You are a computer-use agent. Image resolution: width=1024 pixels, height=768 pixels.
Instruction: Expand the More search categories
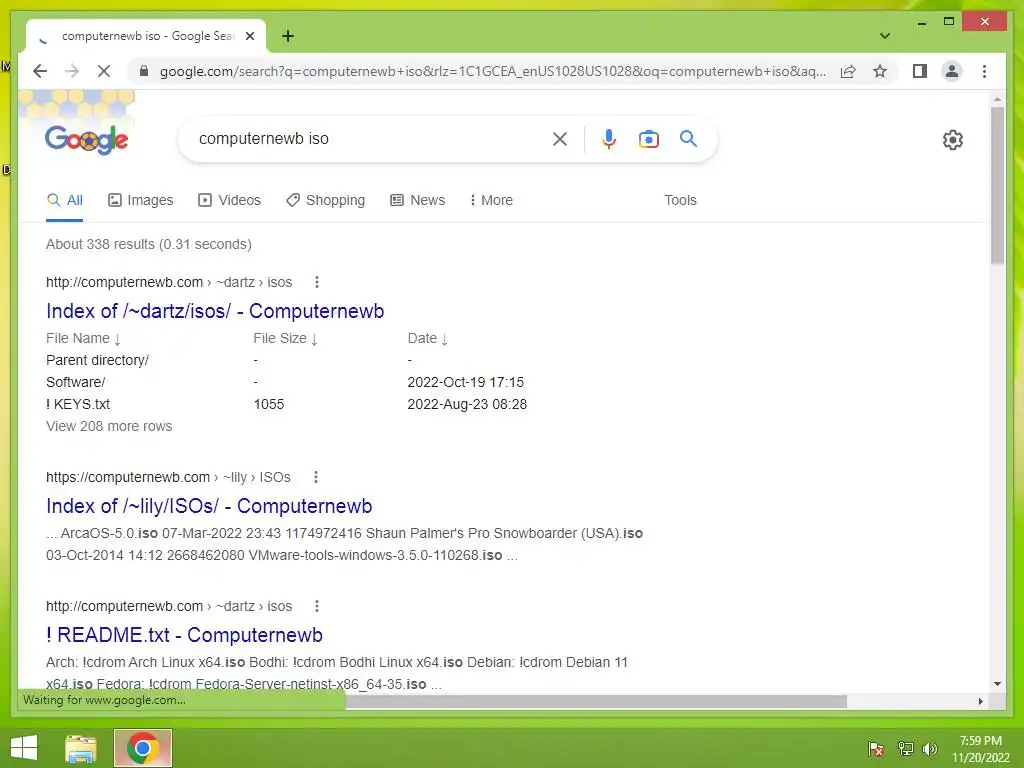click(491, 200)
